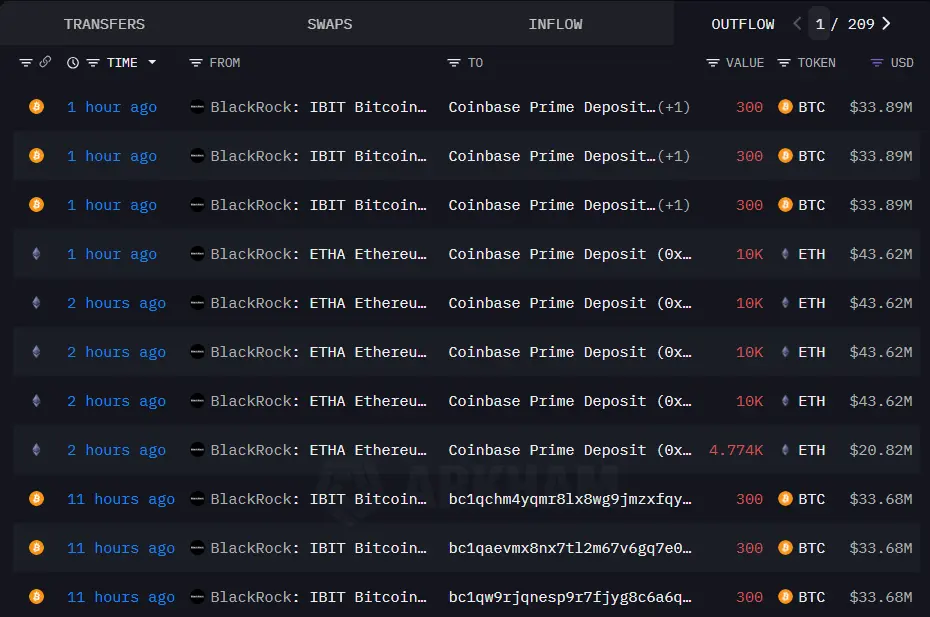Screen dimensions: 930x617
Task: Open the VALUE column filter icon
Action: (x=713, y=63)
